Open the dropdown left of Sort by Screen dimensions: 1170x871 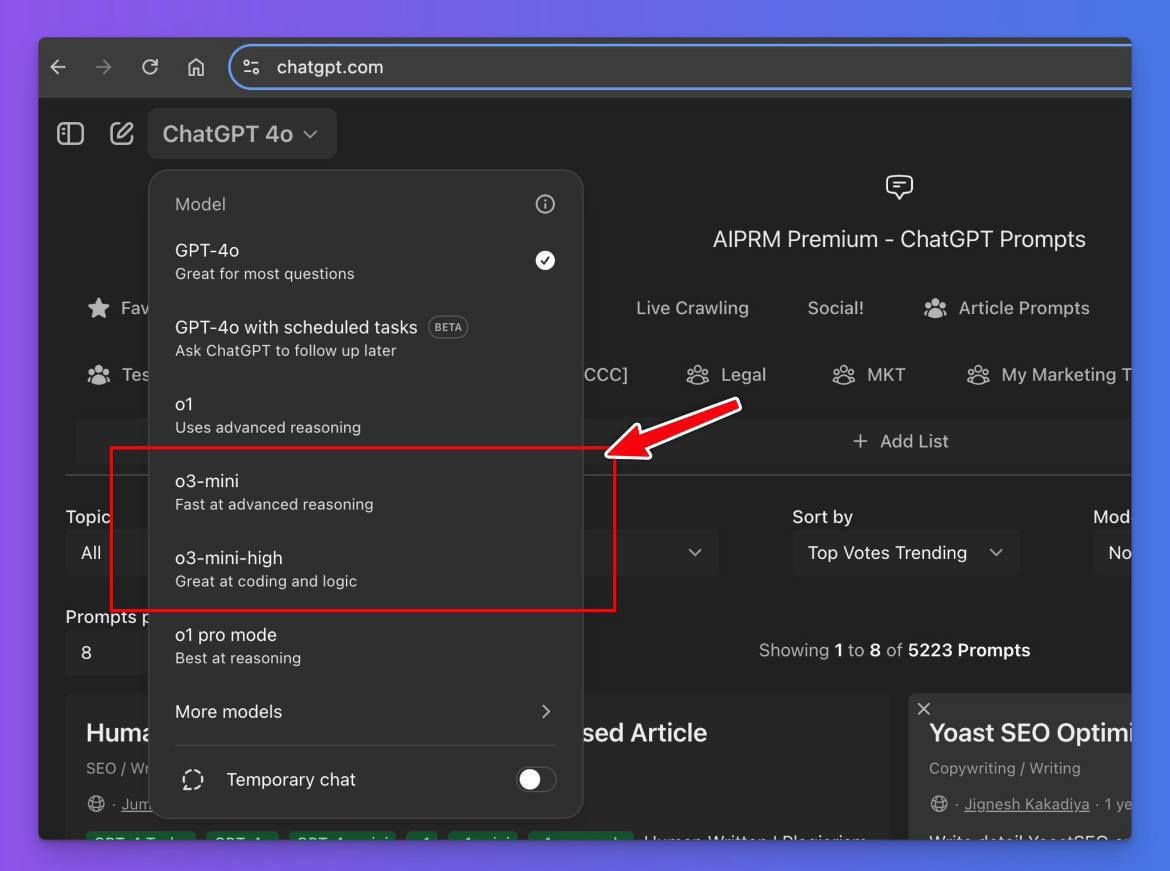651,553
